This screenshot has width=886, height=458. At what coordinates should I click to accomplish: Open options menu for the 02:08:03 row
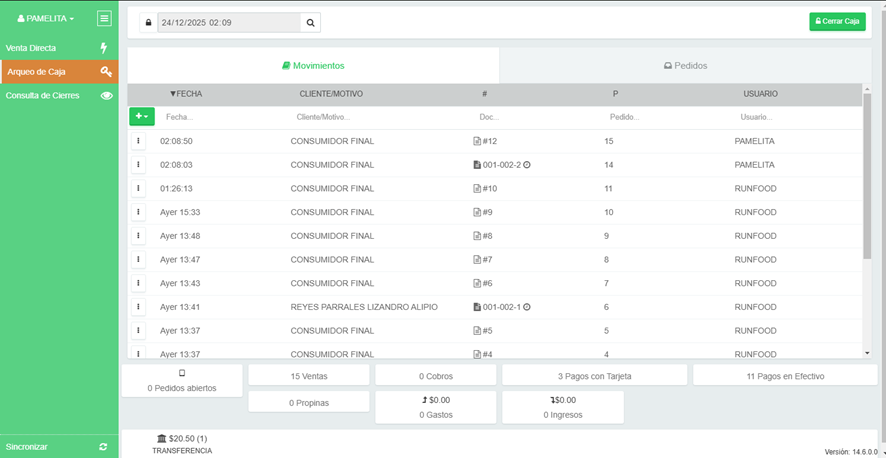[x=138, y=165]
